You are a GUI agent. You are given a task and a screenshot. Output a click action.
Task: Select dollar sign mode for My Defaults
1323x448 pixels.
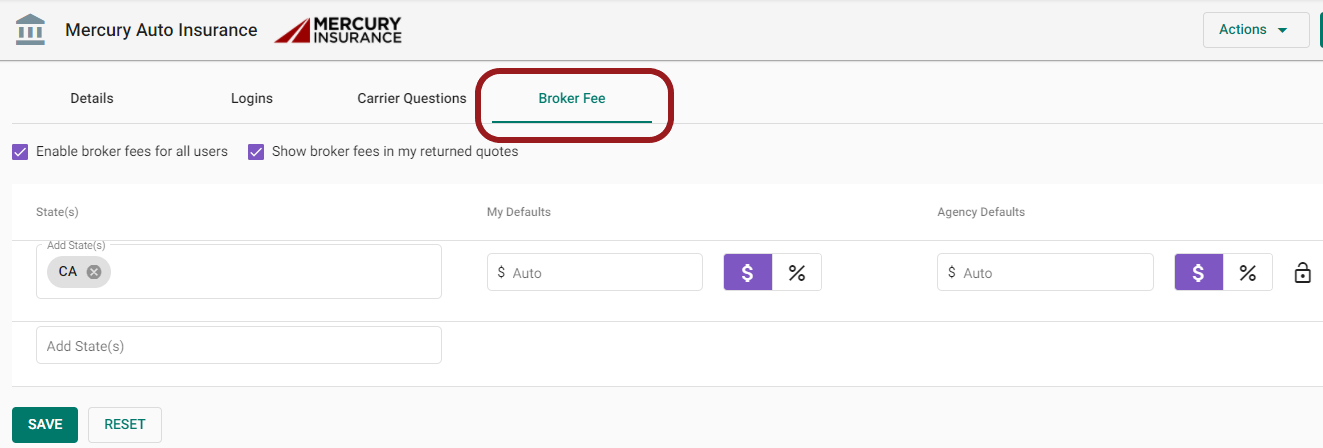[x=748, y=272]
